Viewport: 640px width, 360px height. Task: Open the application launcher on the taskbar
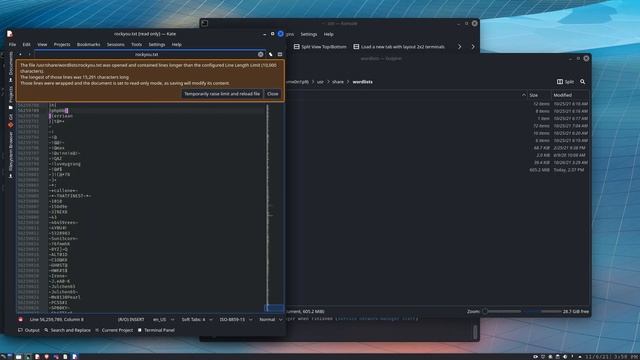click(3, 356)
